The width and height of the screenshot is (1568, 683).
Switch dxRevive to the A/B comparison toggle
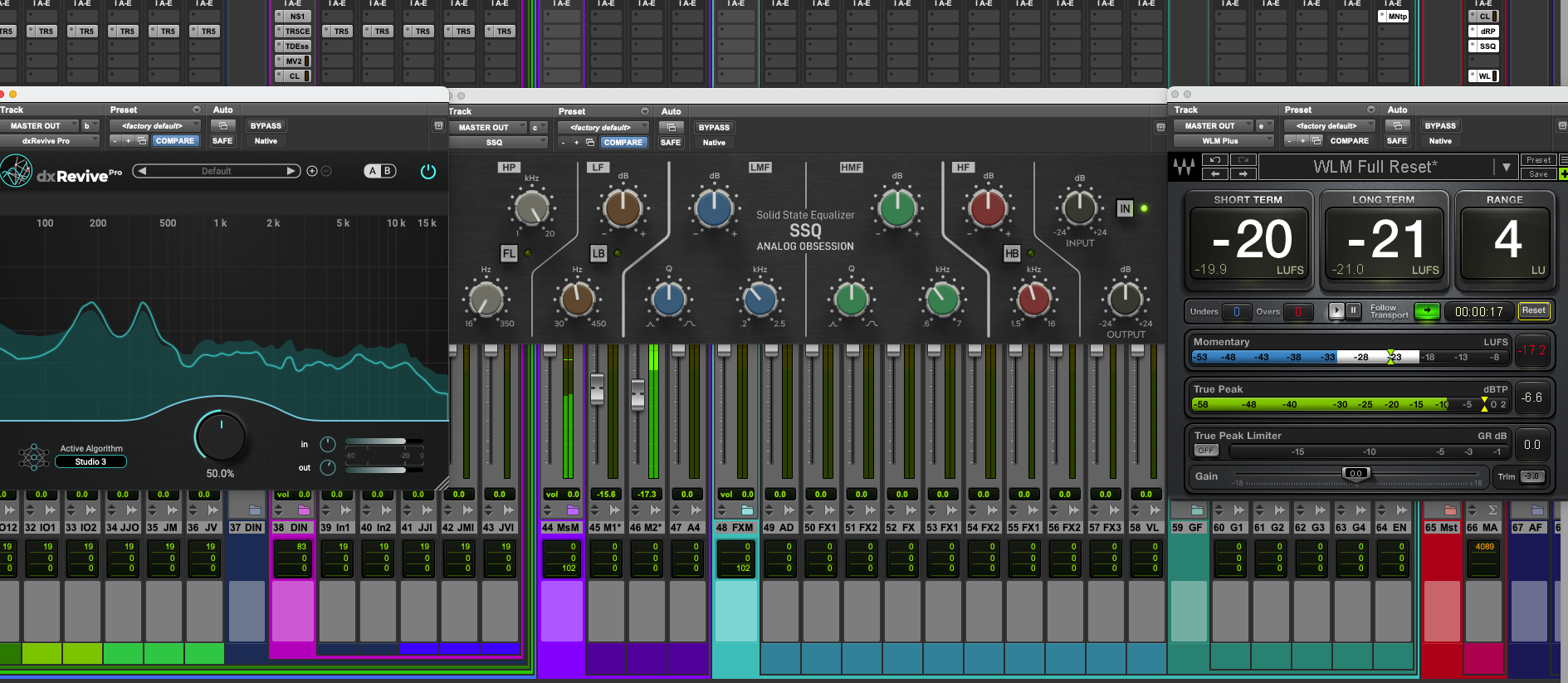pyautogui.click(x=379, y=171)
